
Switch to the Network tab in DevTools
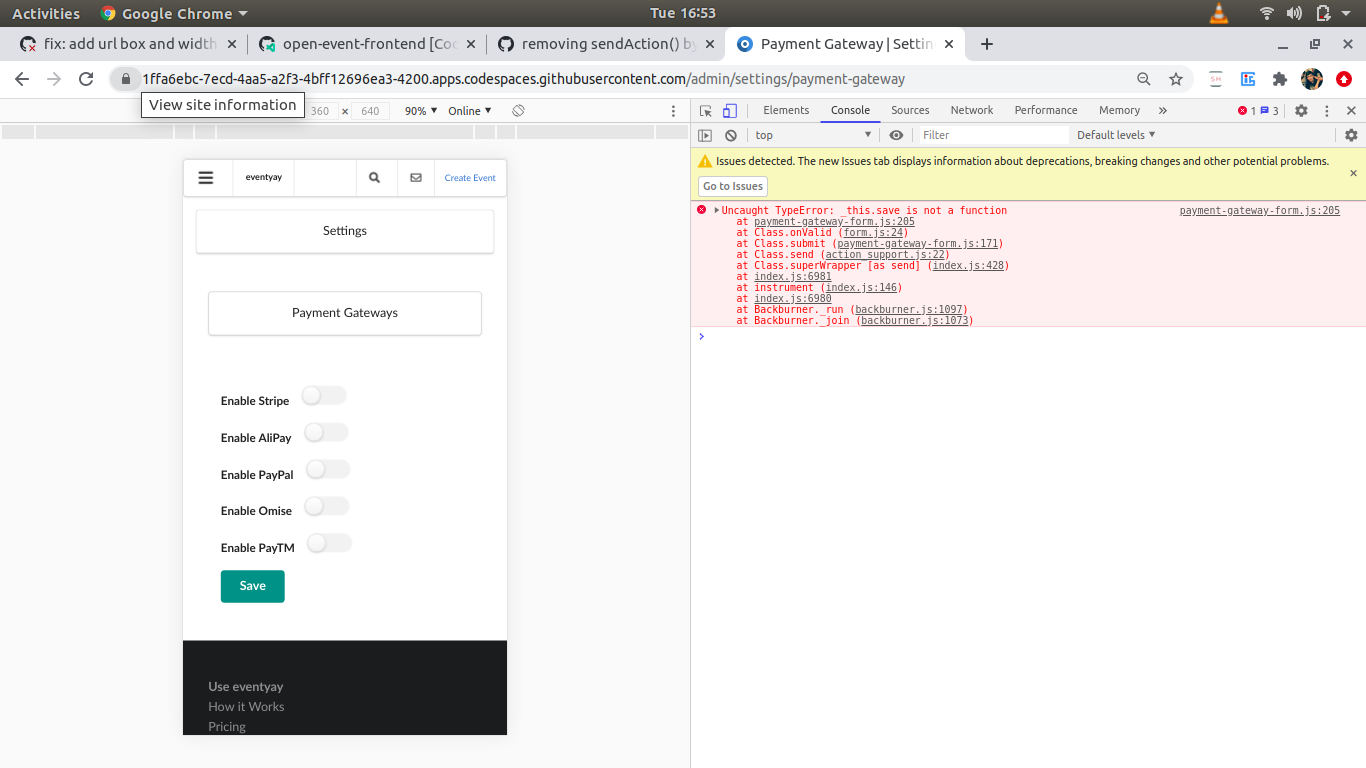[971, 110]
